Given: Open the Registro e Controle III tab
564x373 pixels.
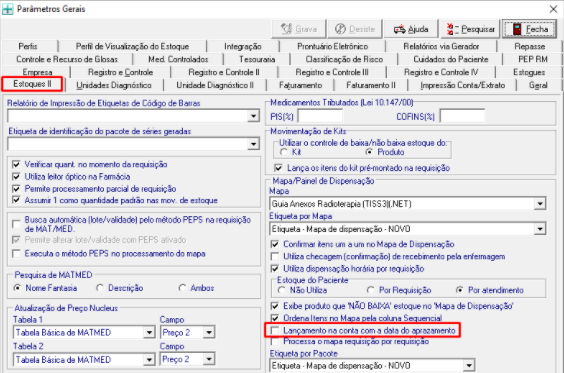Looking at the screenshot, I should click(x=332, y=72).
